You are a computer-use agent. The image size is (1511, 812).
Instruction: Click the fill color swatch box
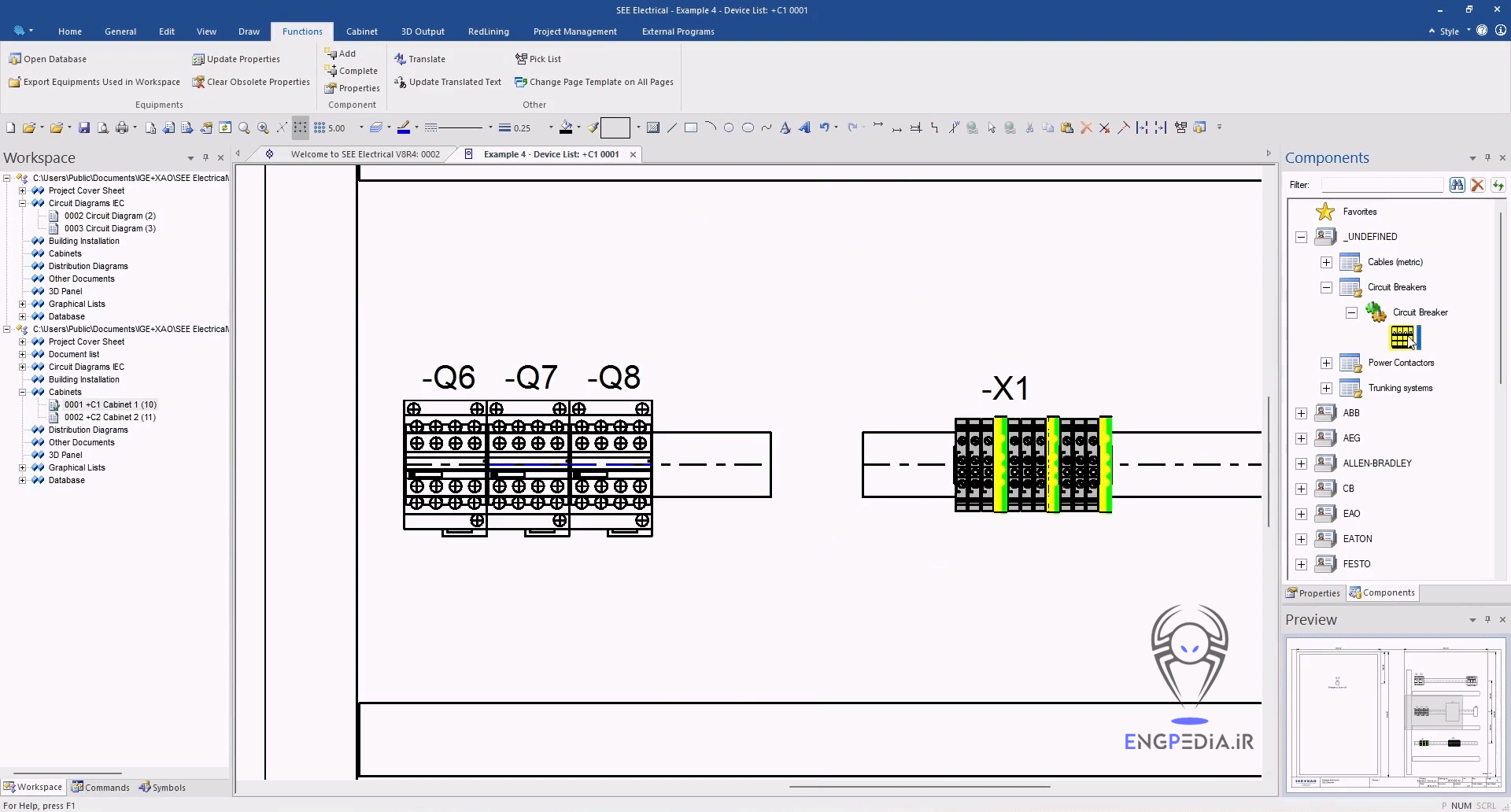pos(615,127)
